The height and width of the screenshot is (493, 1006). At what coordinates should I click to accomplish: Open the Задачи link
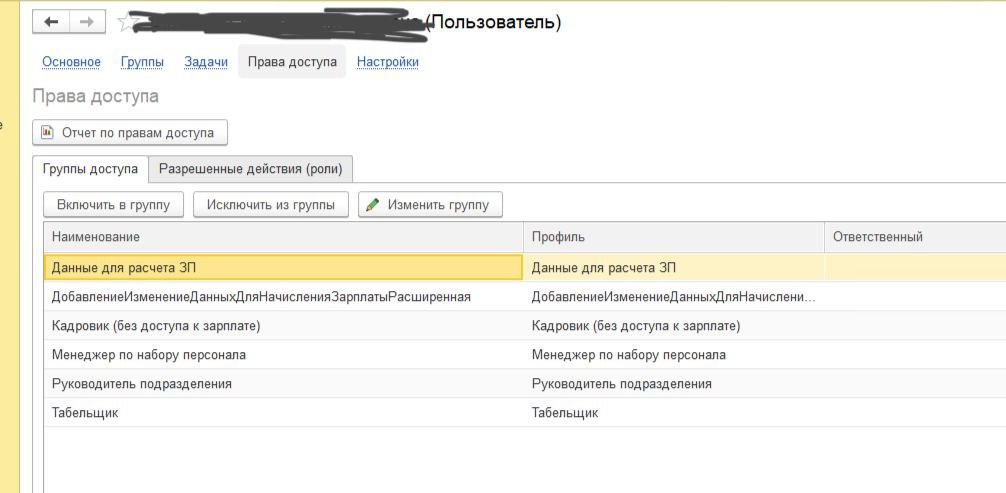(x=206, y=62)
